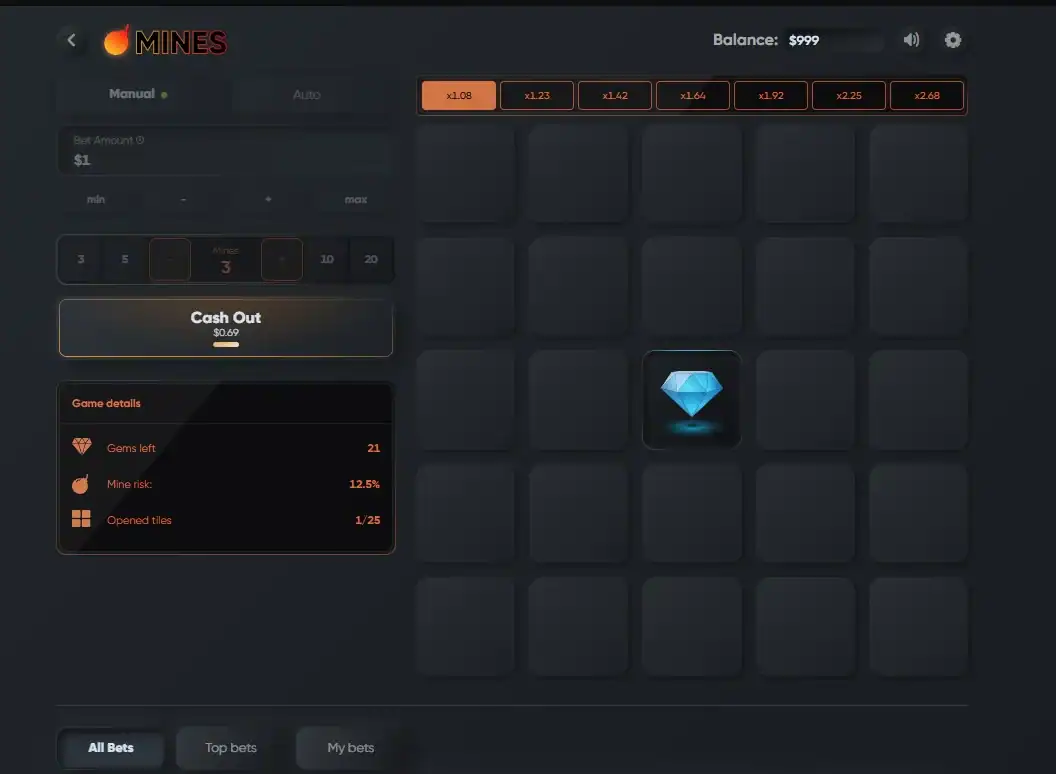Click the revealed blue diamond tile

(691, 399)
